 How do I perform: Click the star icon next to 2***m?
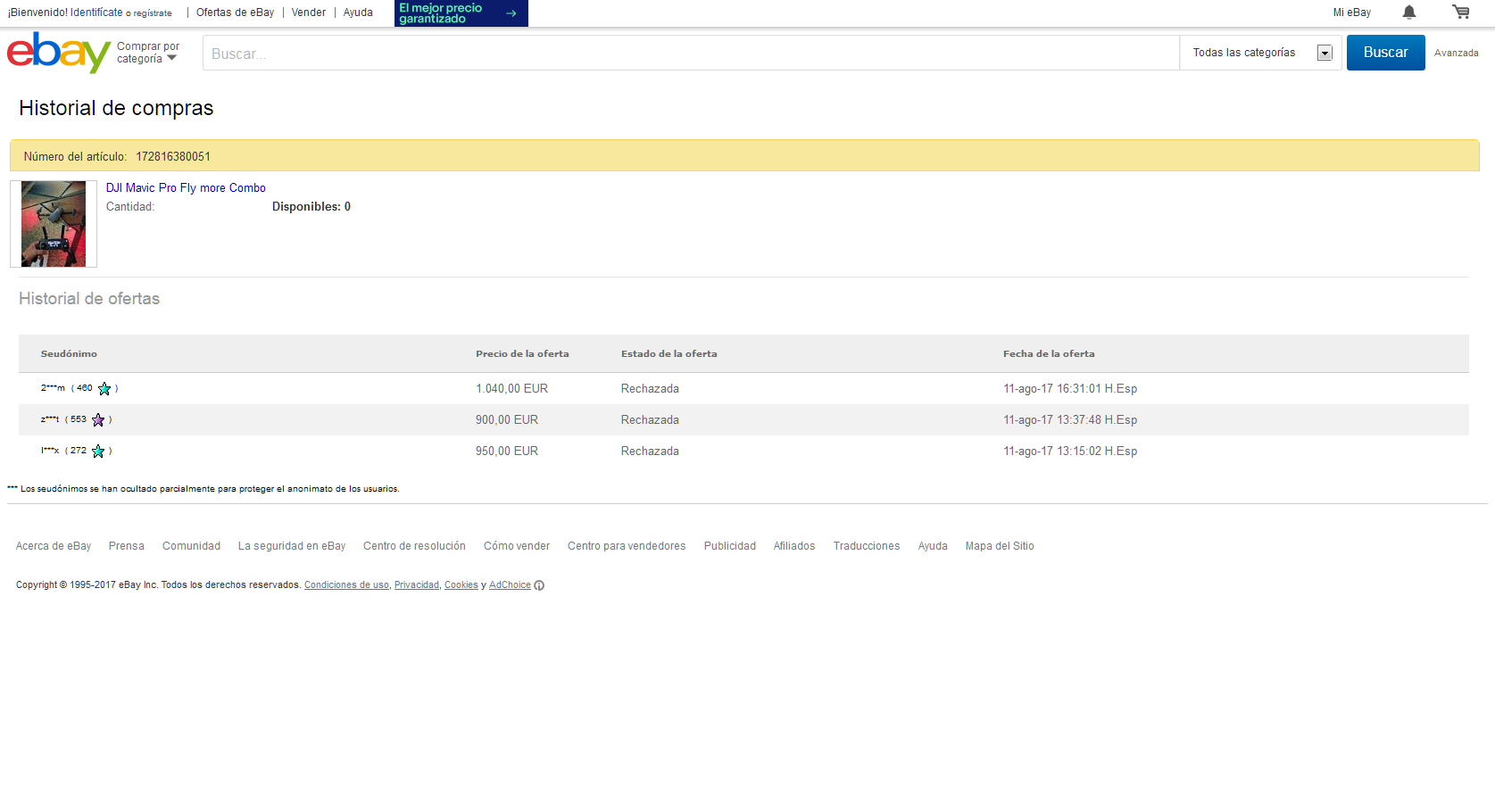coord(104,389)
